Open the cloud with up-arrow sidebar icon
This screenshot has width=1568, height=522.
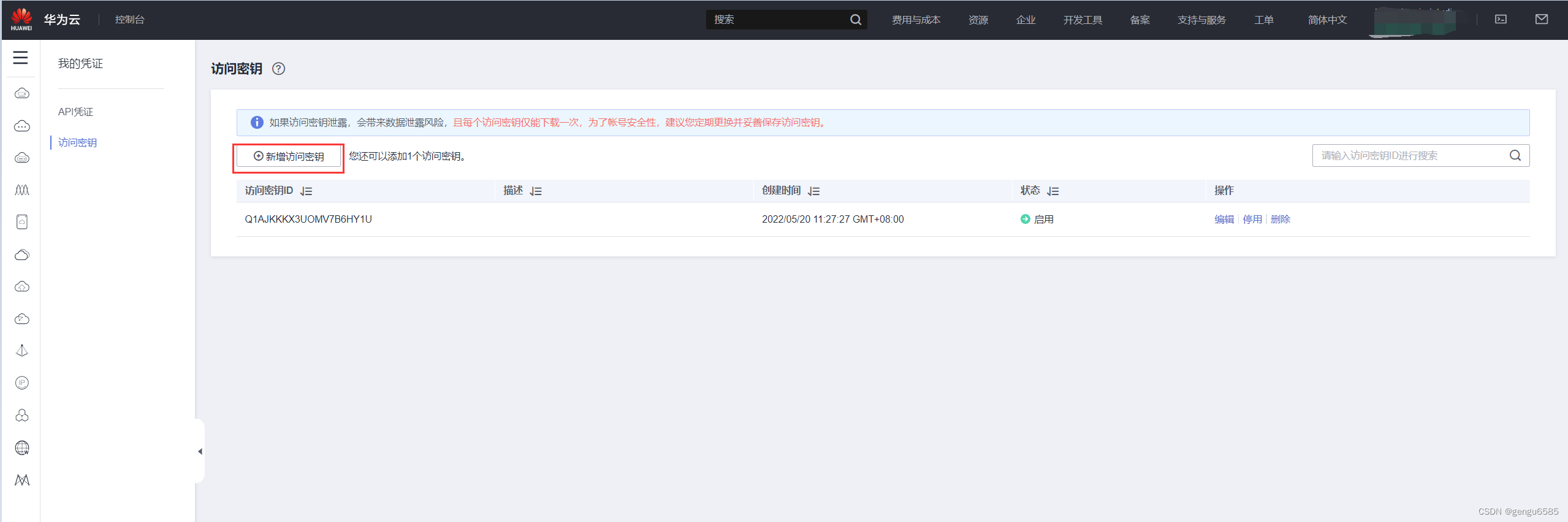coord(22,286)
